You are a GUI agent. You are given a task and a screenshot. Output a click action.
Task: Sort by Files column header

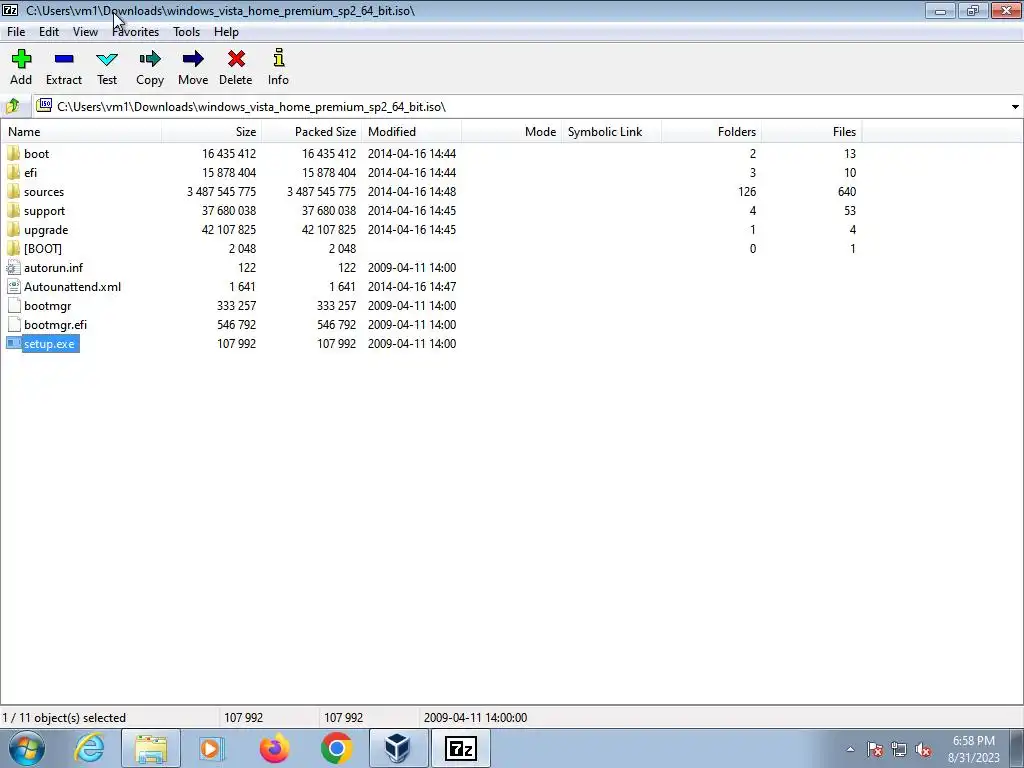[811, 131]
